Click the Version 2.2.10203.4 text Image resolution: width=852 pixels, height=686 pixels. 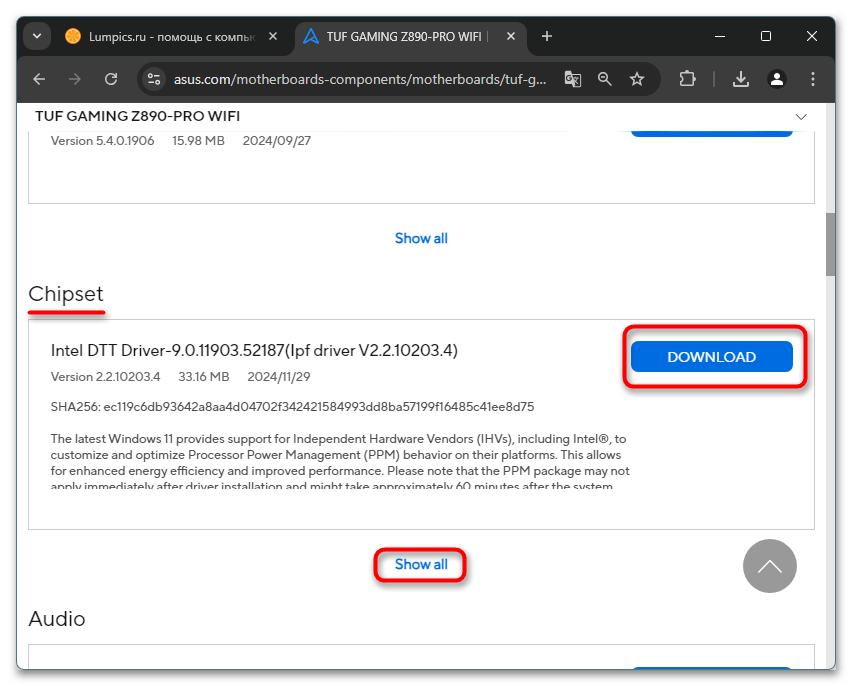105,377
